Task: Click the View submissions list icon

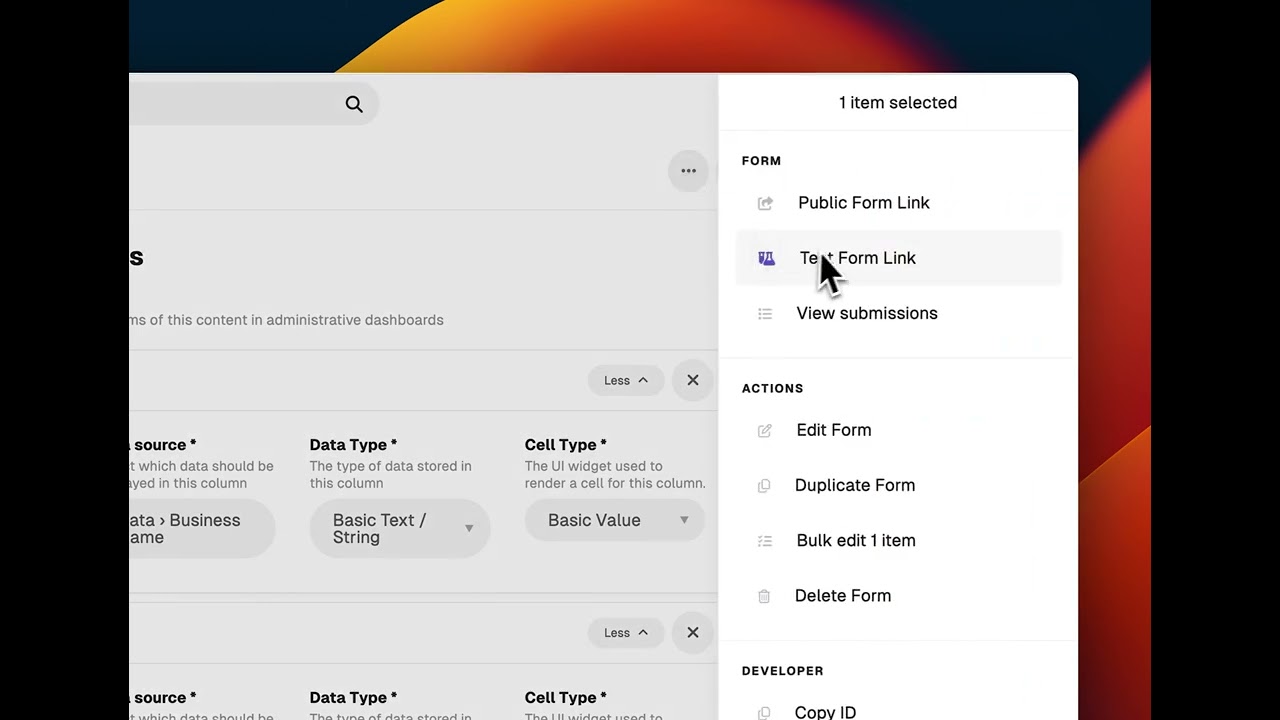Action: (765, 314)
